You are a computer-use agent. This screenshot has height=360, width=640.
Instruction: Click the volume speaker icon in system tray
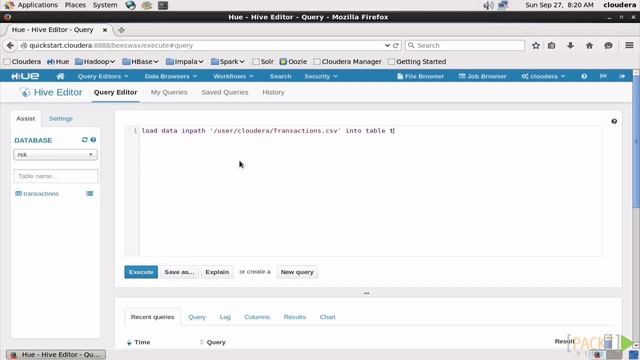(488, 5)
